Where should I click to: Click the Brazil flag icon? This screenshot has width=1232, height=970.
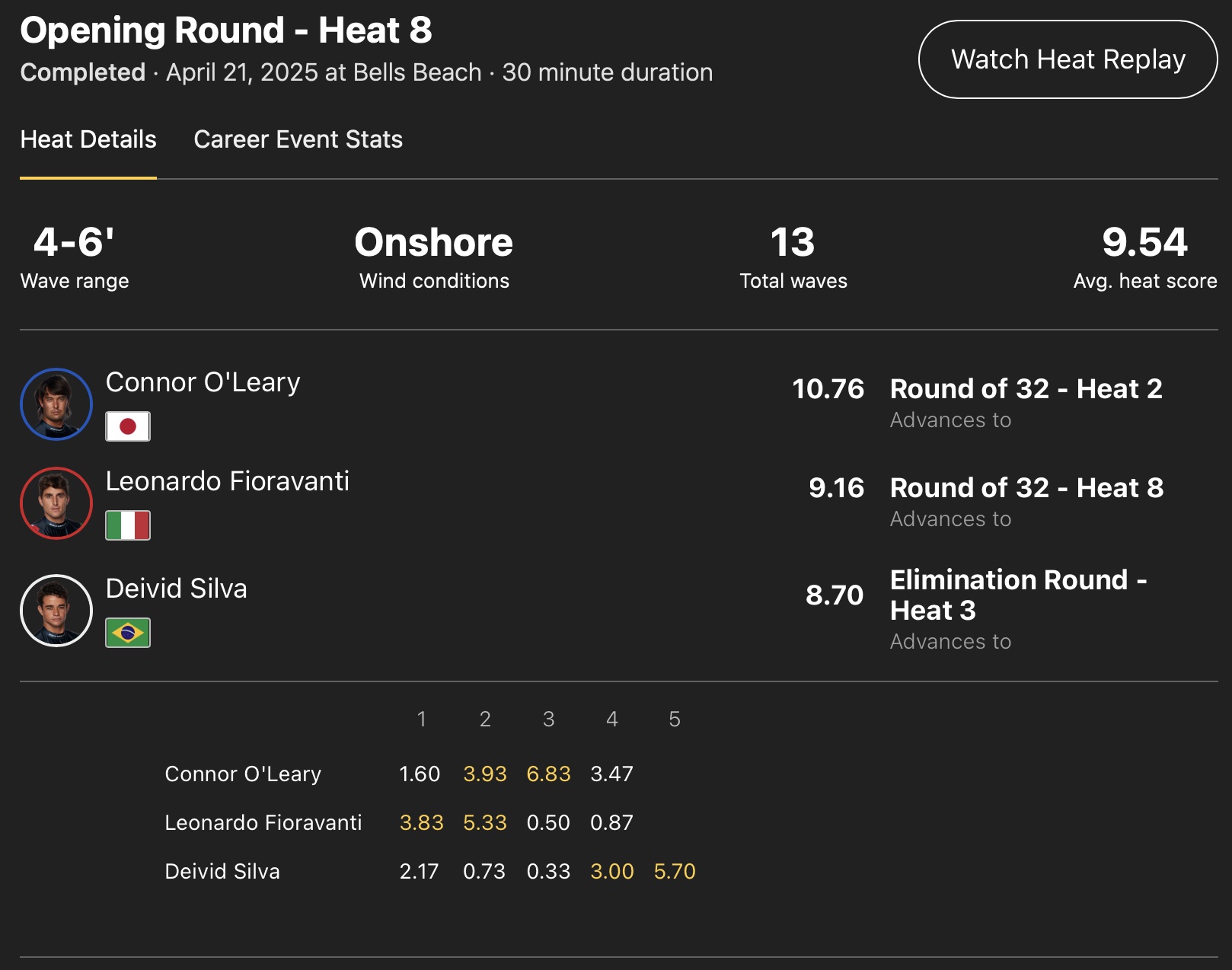128,633
